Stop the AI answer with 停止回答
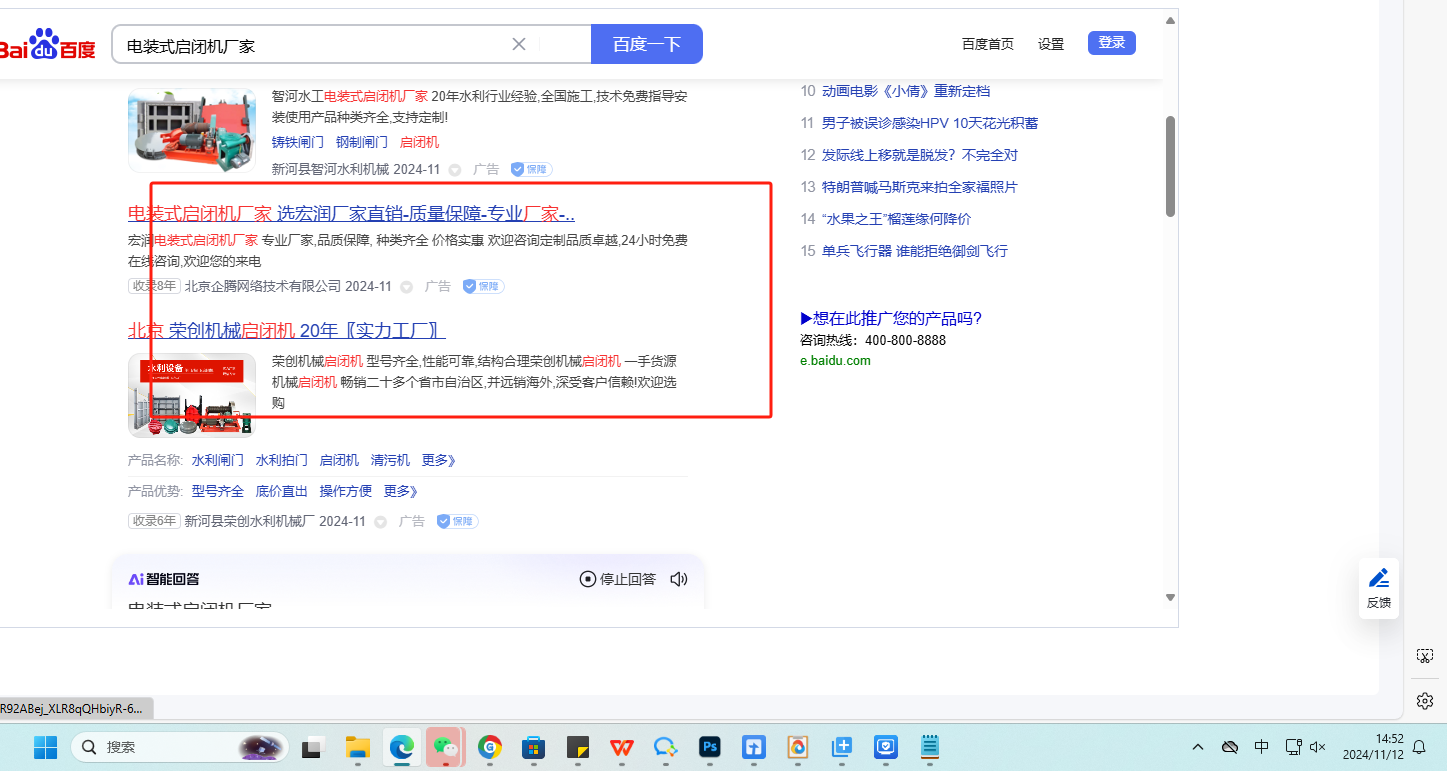 click(618, 579)
